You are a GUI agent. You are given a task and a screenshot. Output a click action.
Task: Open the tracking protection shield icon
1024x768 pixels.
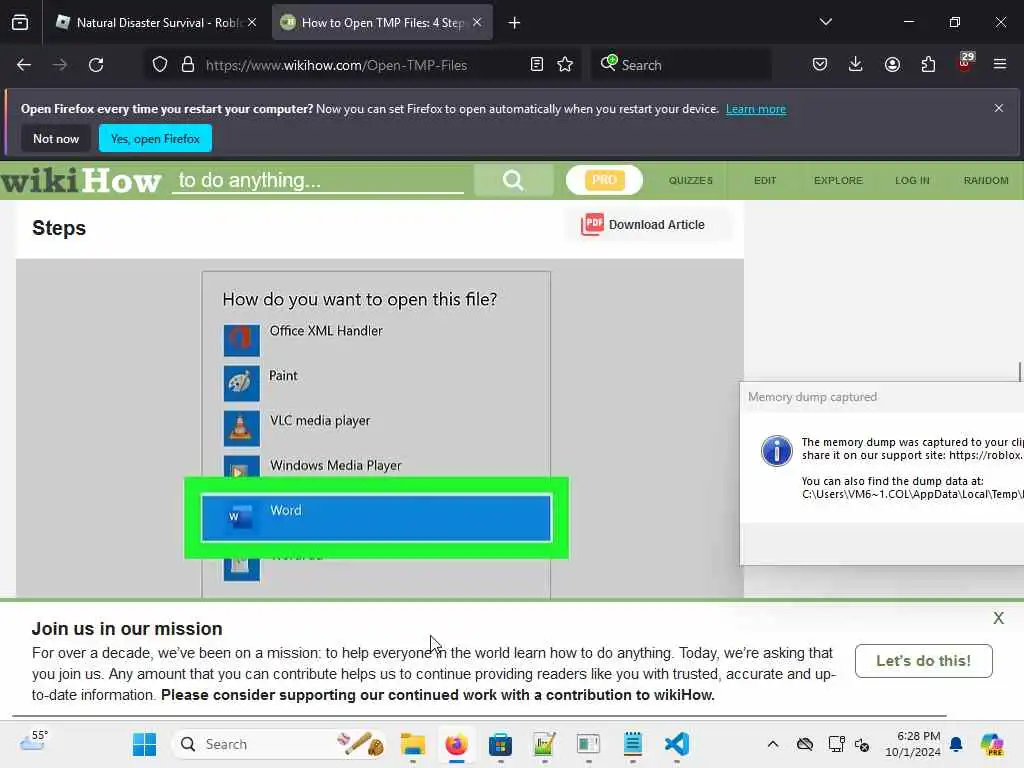point(160,65)
